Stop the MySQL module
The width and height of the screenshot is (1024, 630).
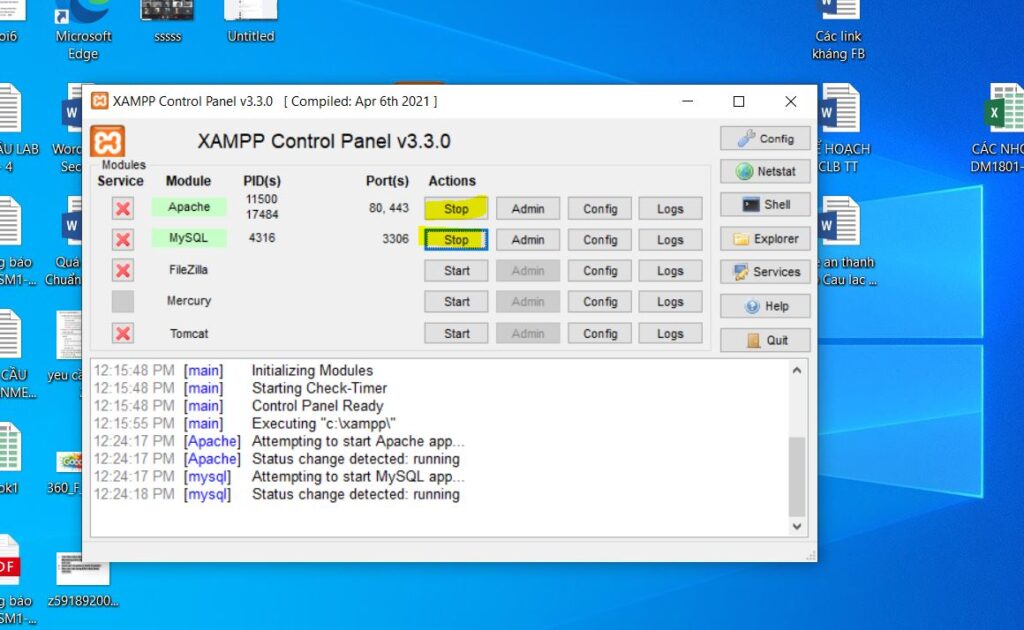click(x=456, y=240)
